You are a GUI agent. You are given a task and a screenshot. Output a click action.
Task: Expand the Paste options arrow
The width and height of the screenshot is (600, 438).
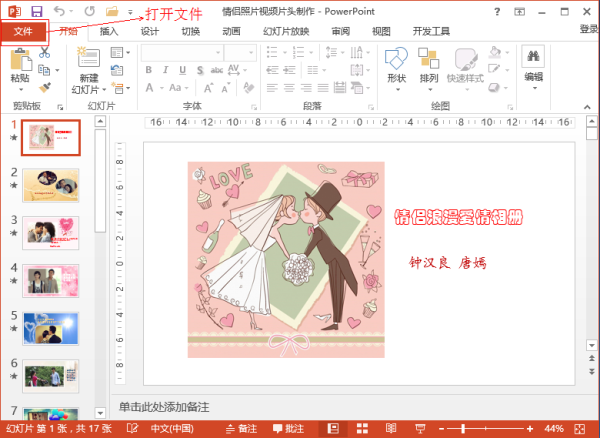point(21,90)
